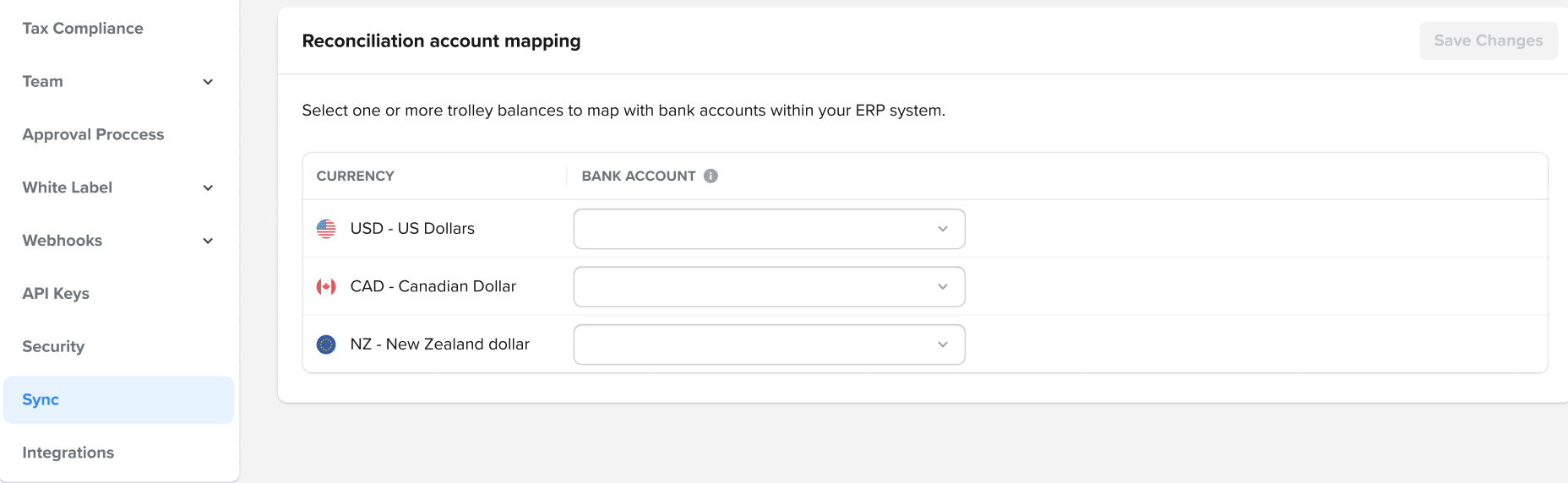
Task: Expand the Webhooks section chevron
Action: coord(208,241)
